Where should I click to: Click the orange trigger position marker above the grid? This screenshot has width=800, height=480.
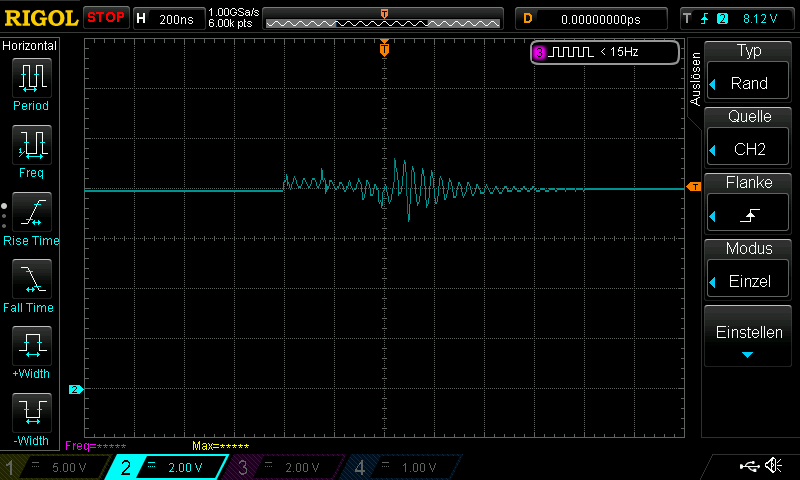(384, 49)
